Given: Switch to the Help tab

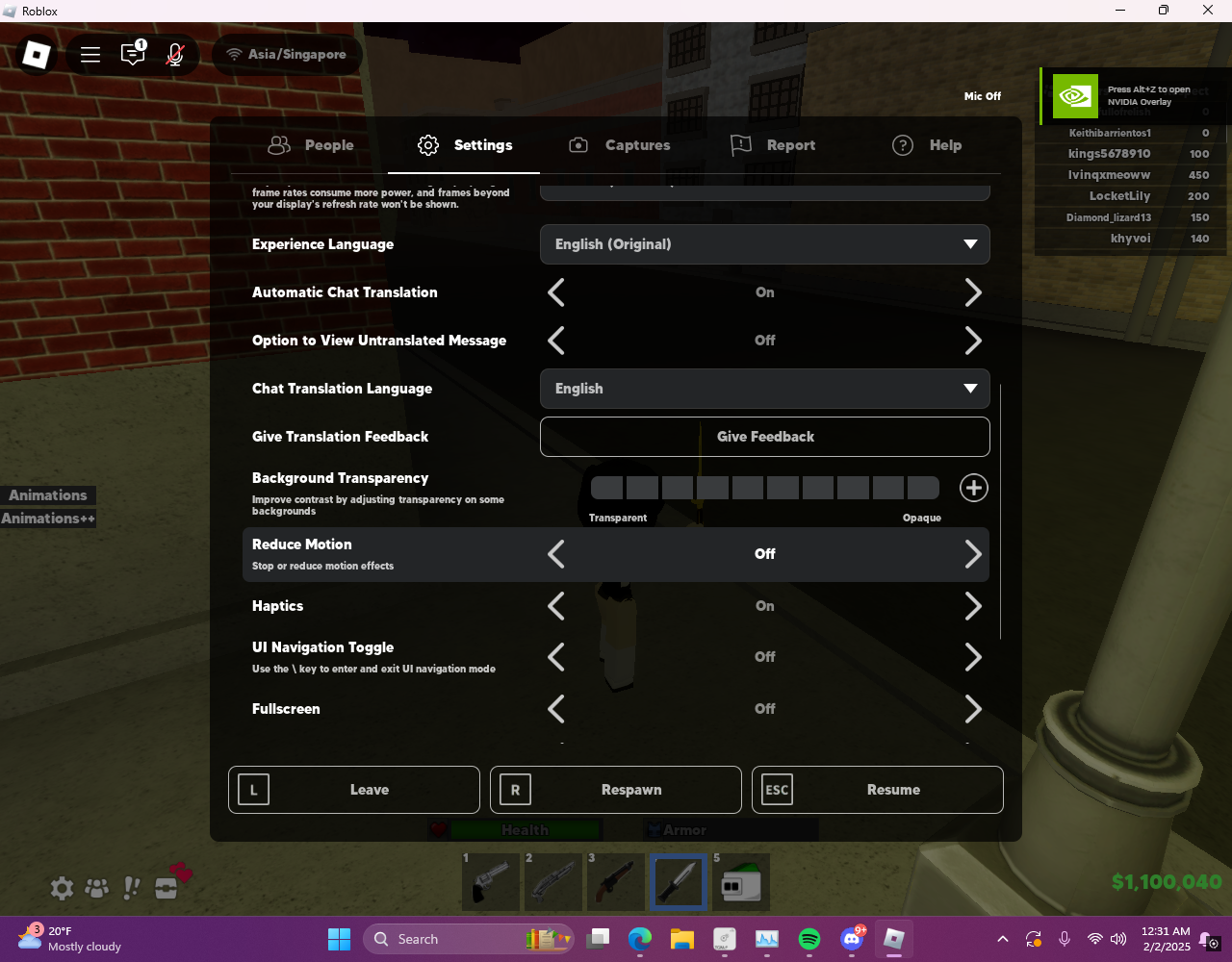Looking at the screenshot, I should (927, 145).
